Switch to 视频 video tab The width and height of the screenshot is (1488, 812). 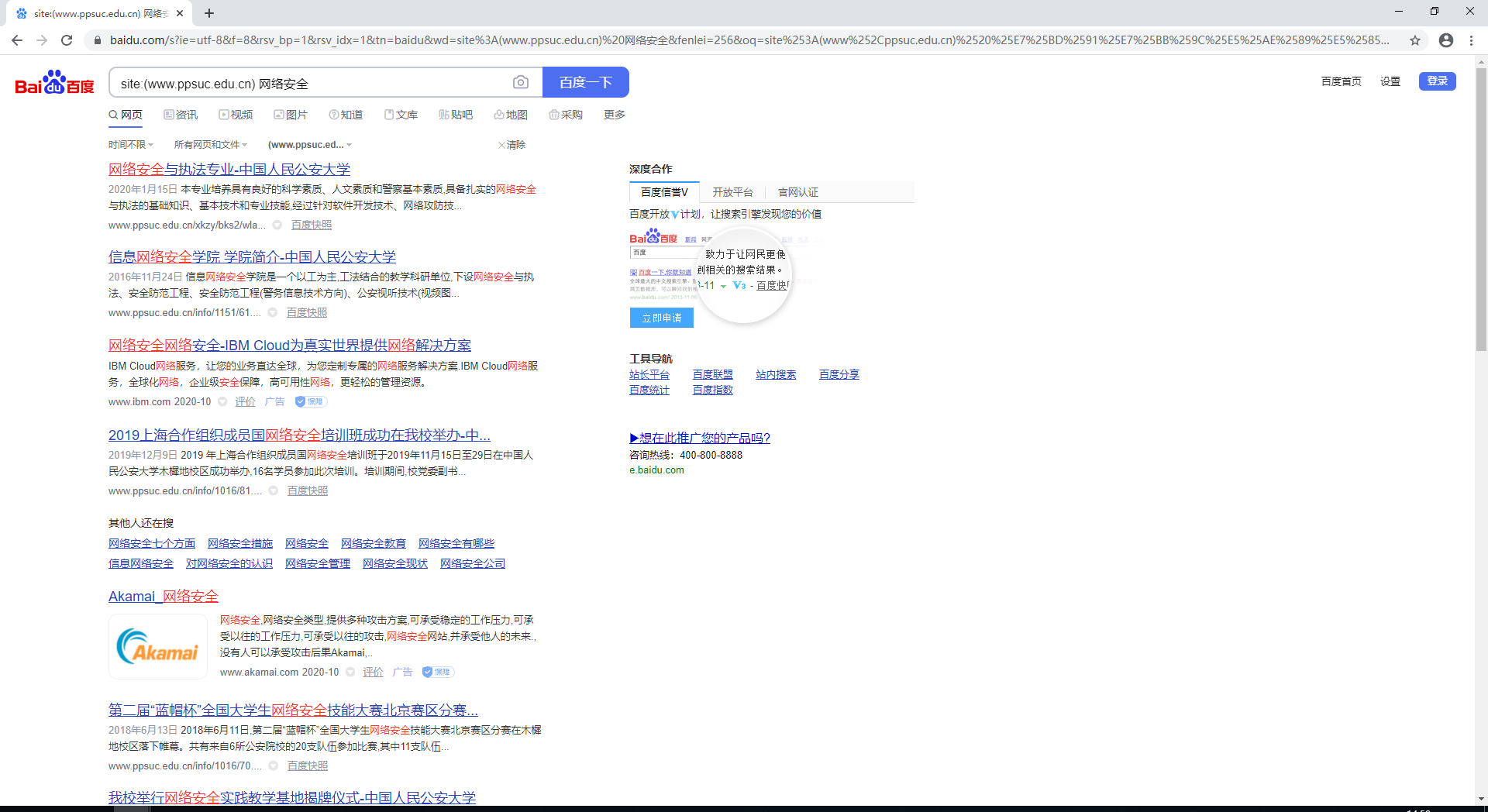pyautogui.click(x=236, y=115)
